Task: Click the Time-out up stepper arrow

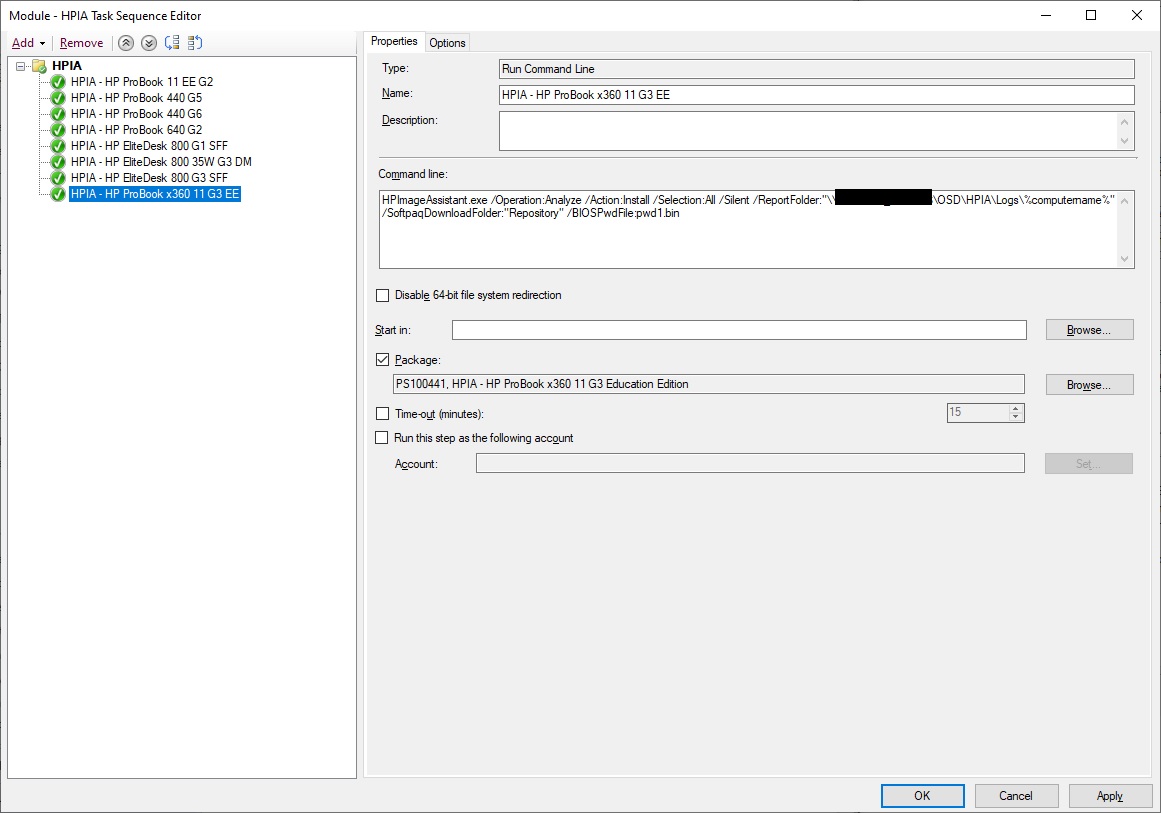Action: click(x=1017, y=407)
